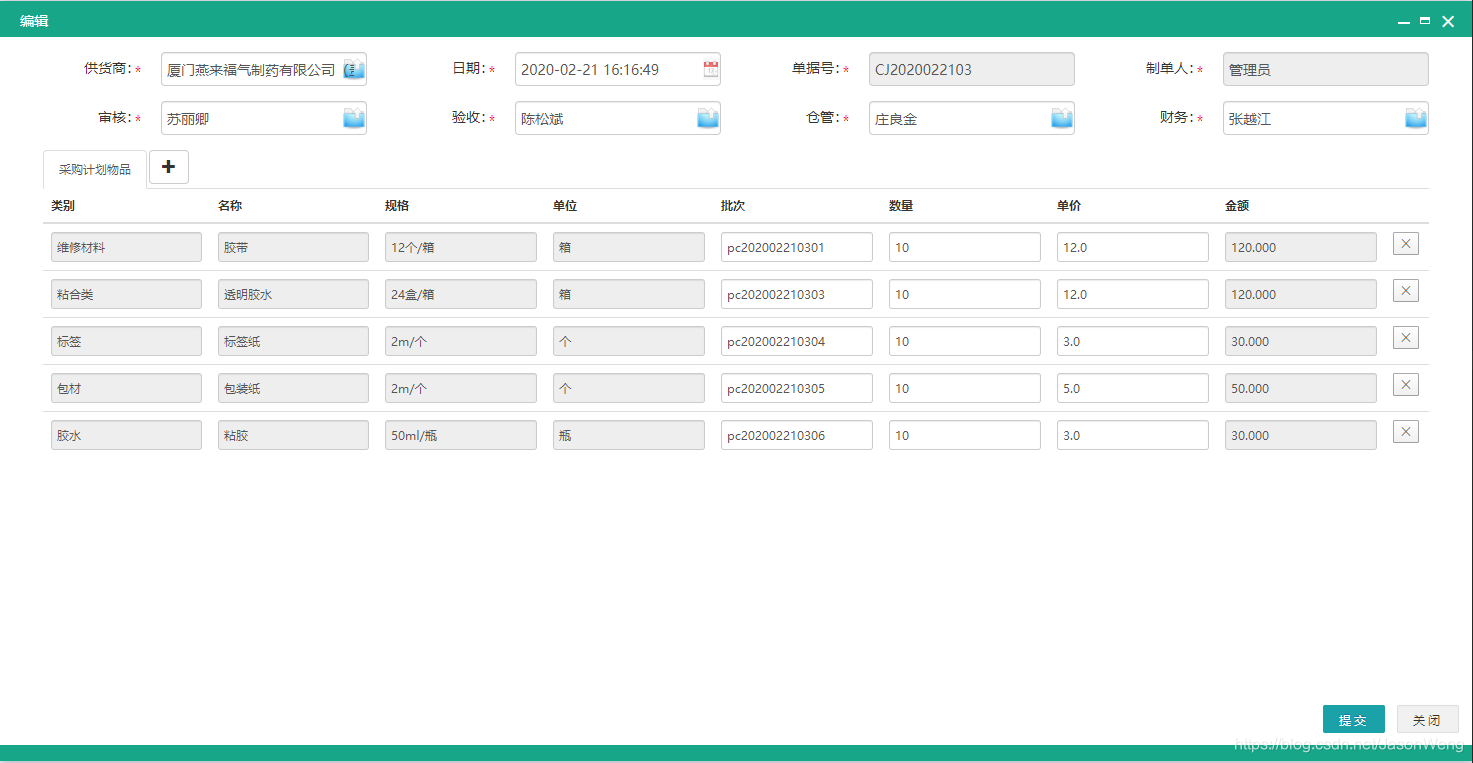The image size is (1473, 763).
Task: Click the 批次 column header
Action: click(733, 206)
